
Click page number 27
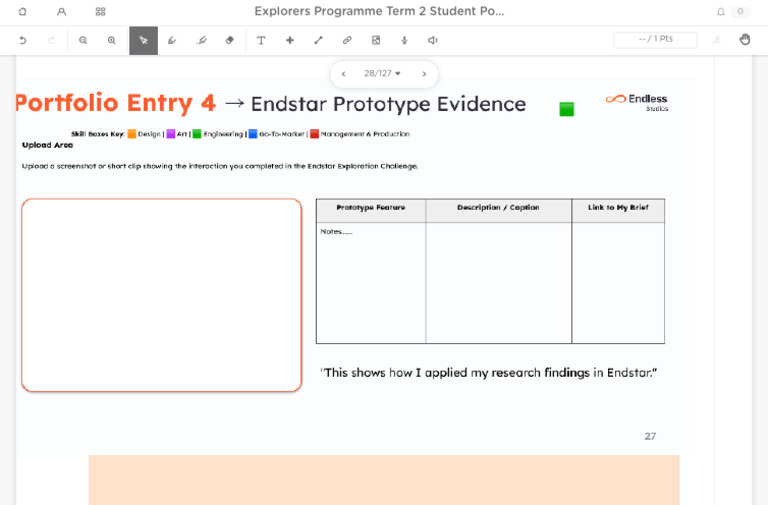click(650, 436)
